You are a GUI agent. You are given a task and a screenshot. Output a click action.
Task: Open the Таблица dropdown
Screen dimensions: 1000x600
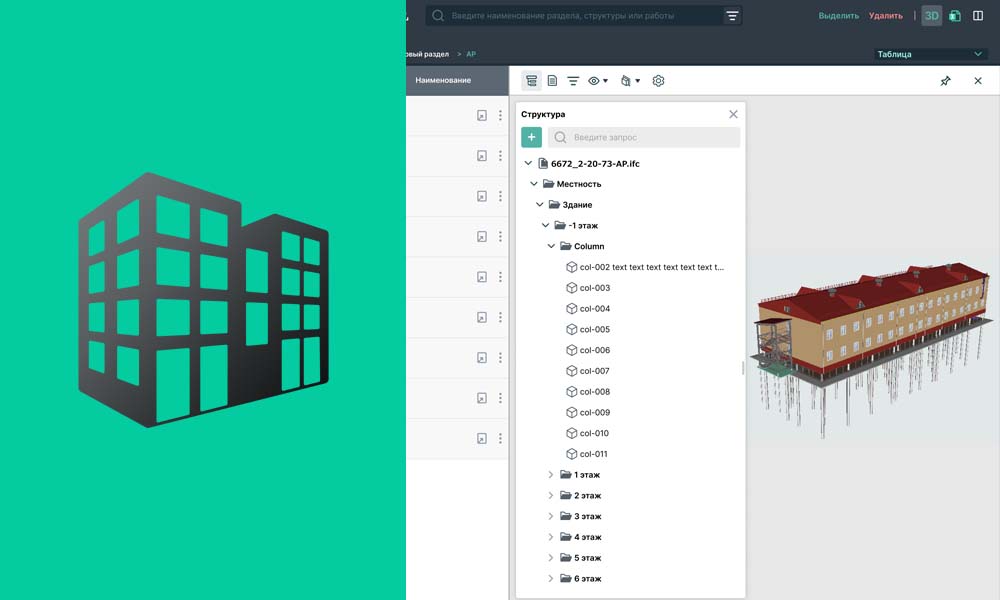point(930,54)
